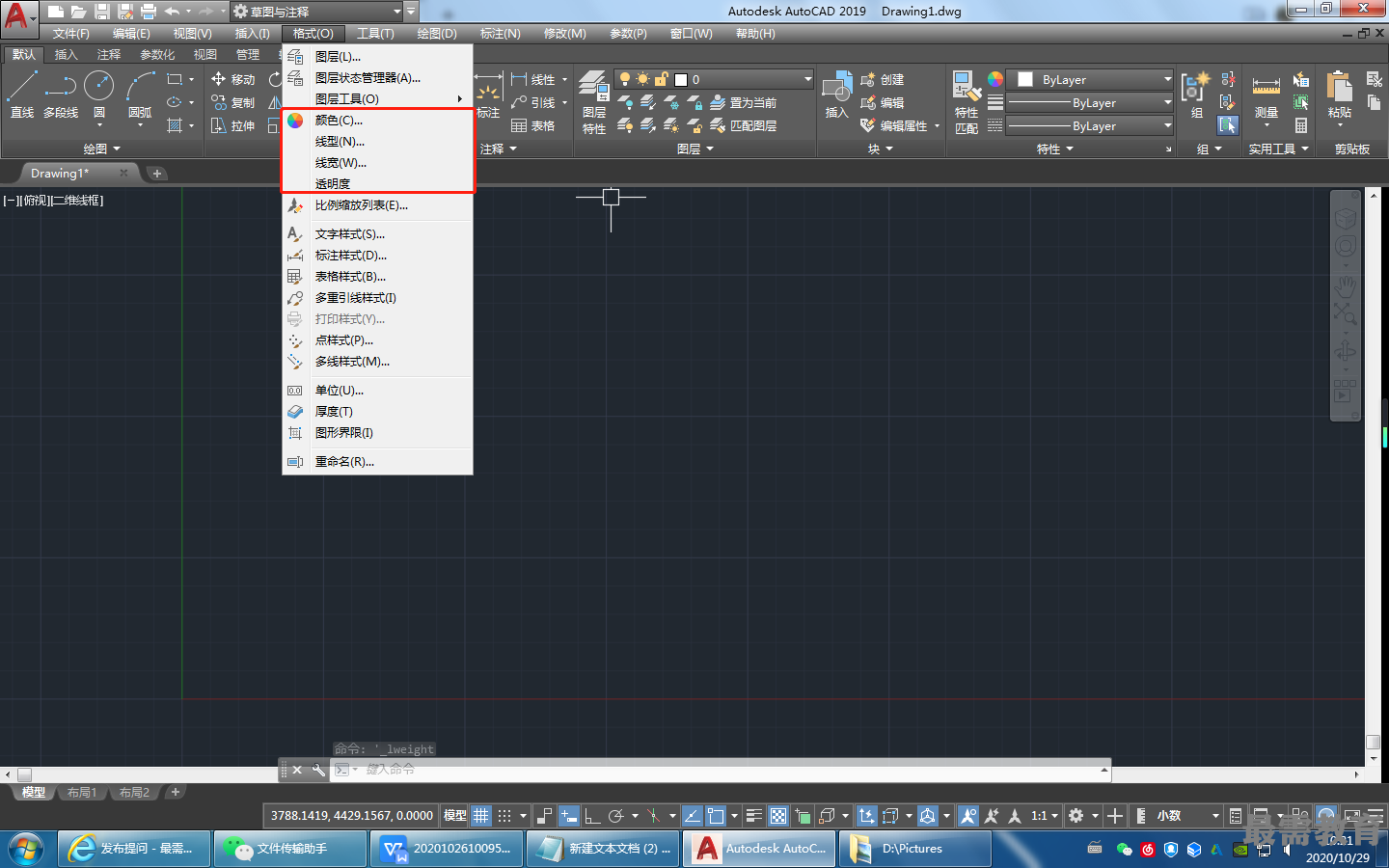The width and height of the screenshot is (1389, 868).
Task: Toggle dynamic input in status bar
Action: tap(569, 816)
